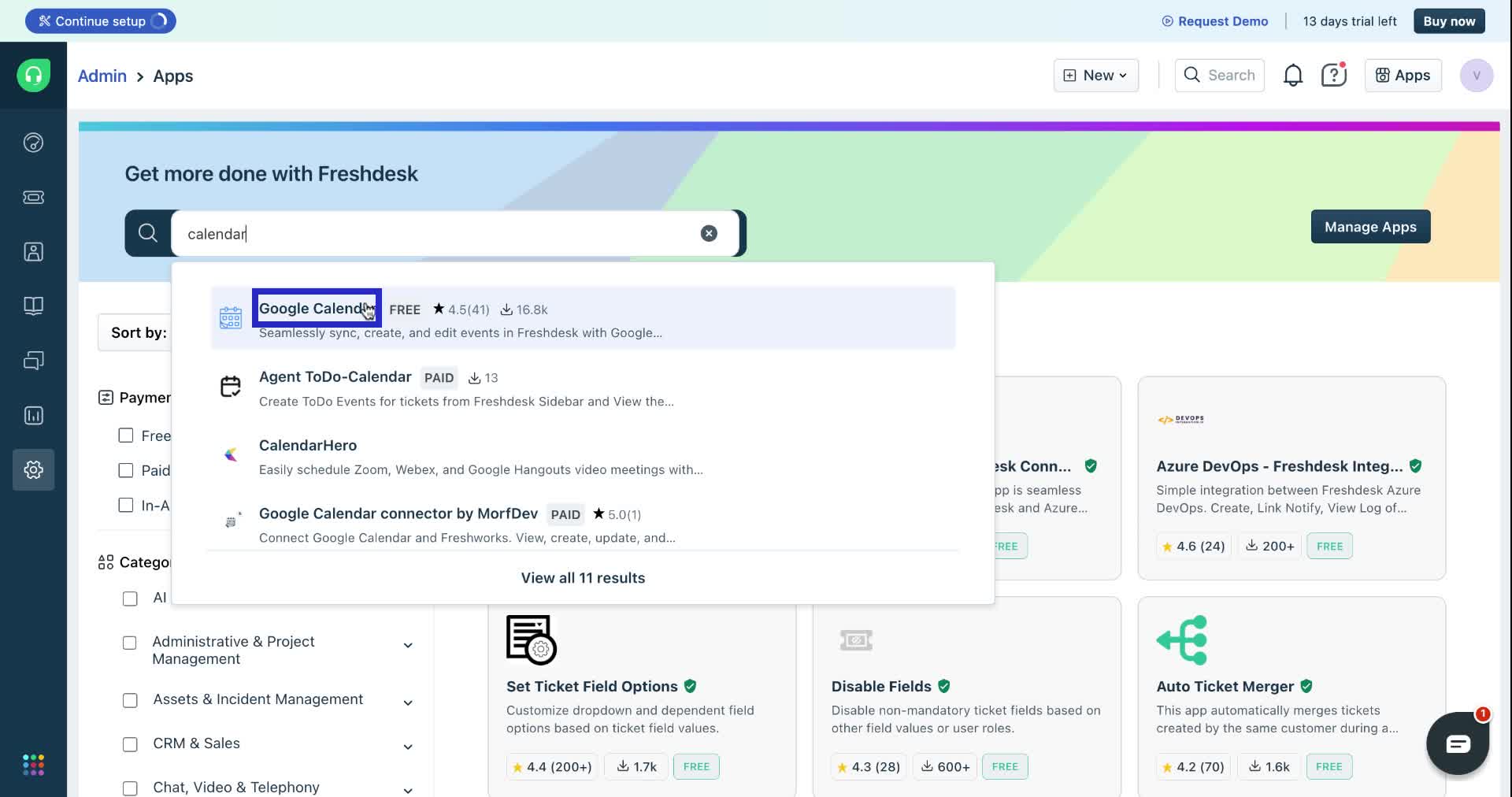Open the Solutions book icon in sidebar
The width and height of the screenshot is (1512, 797).
coord(33,306)
